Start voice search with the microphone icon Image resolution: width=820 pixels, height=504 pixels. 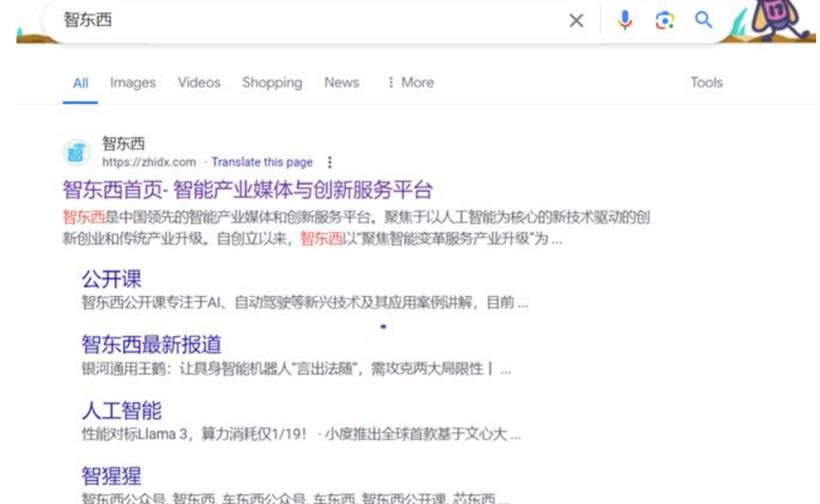coord(624,20)
